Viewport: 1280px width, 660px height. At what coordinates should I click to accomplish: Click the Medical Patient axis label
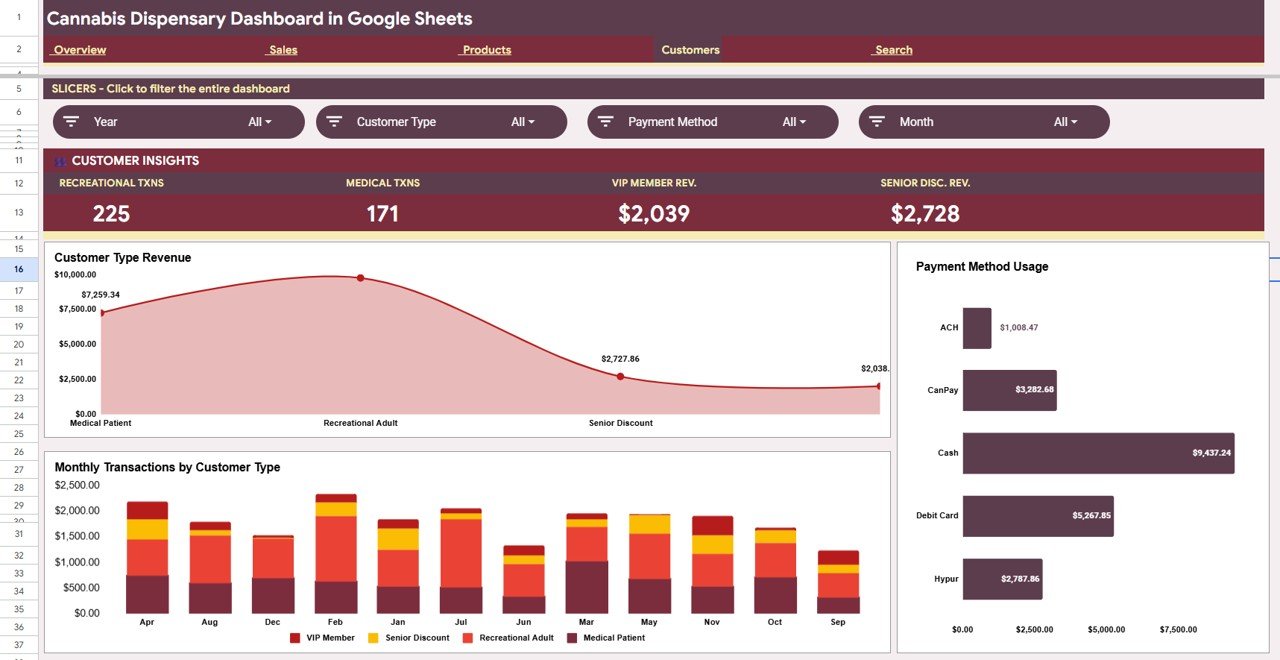(100, 423)
